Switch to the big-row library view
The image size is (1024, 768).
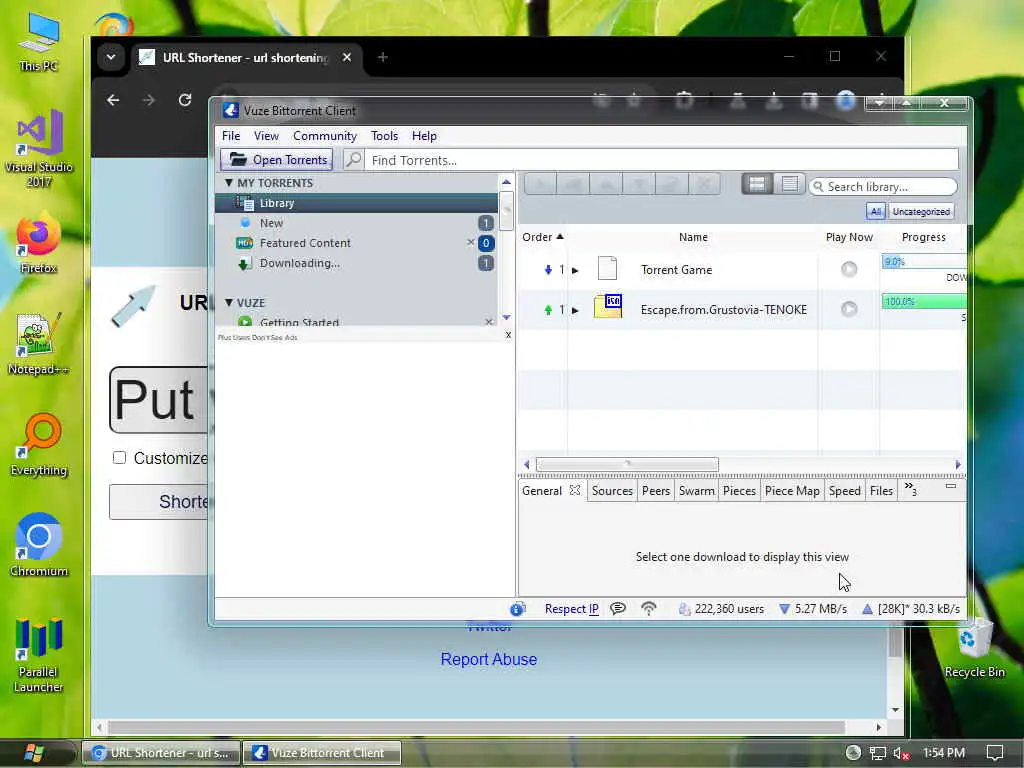pos(757,185)
